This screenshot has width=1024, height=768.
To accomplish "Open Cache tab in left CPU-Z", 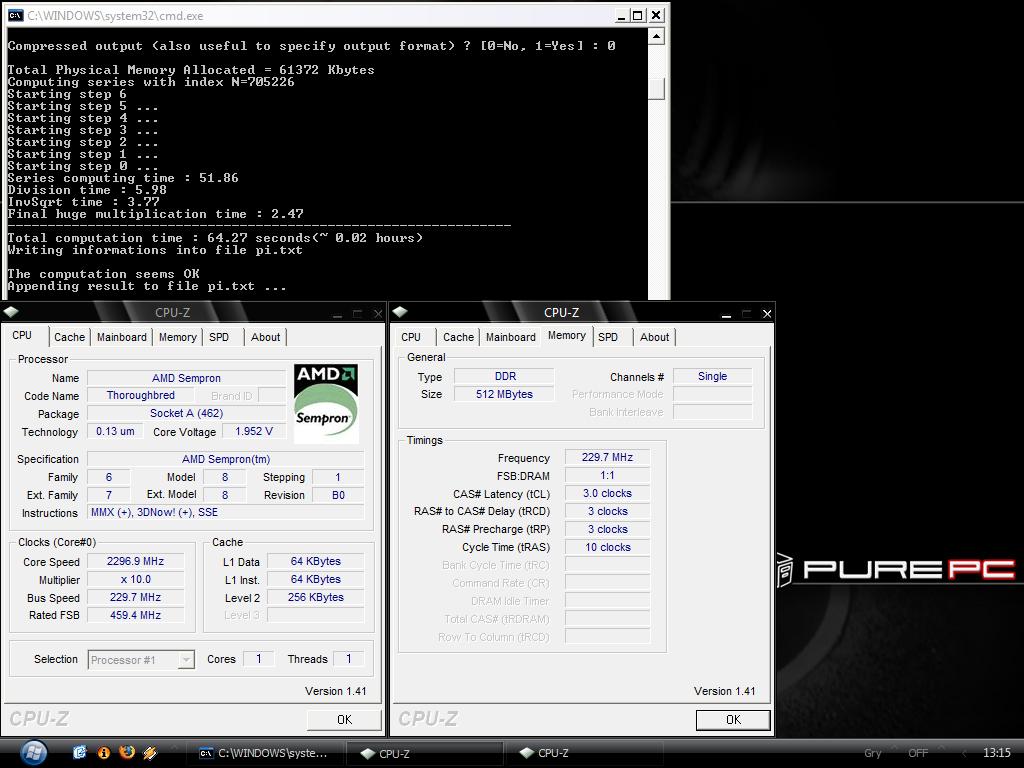I will pos(69,337).
